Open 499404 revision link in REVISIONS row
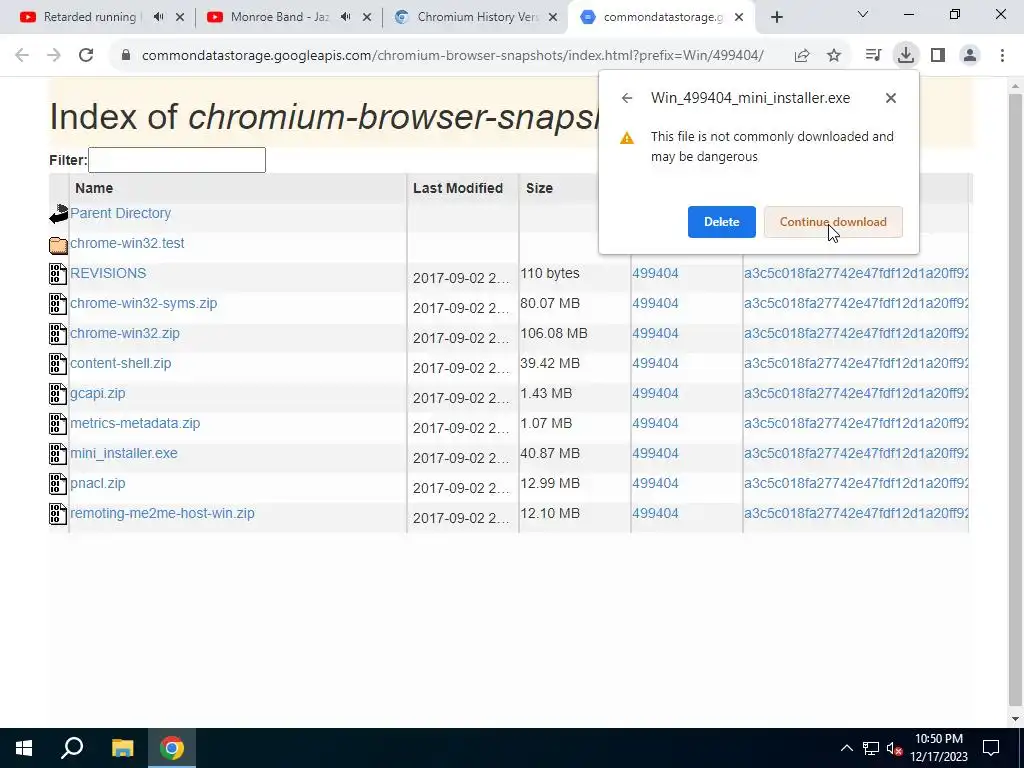Viewport: 1024px width, 768px height. coord(655,274)
